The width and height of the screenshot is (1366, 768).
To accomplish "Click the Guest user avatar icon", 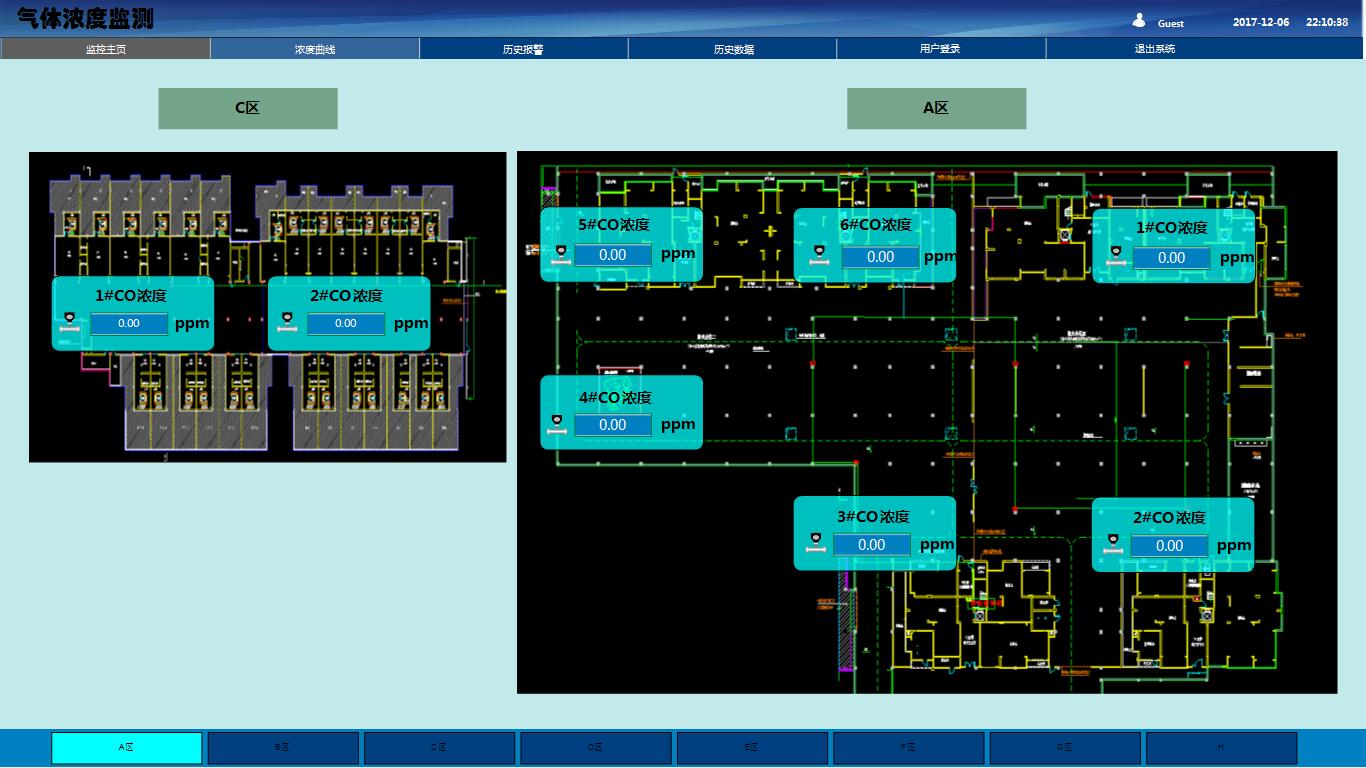I will click(1139, 21).
